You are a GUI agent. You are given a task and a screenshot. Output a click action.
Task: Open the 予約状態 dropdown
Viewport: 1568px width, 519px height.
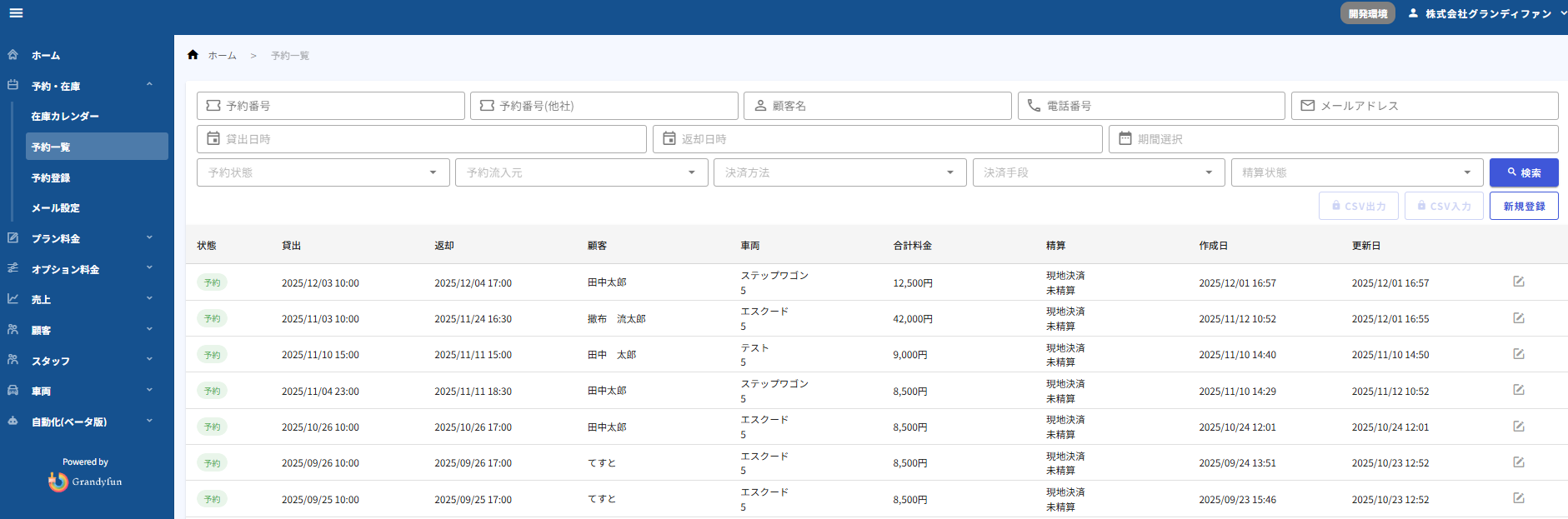[x=323, y=172]
